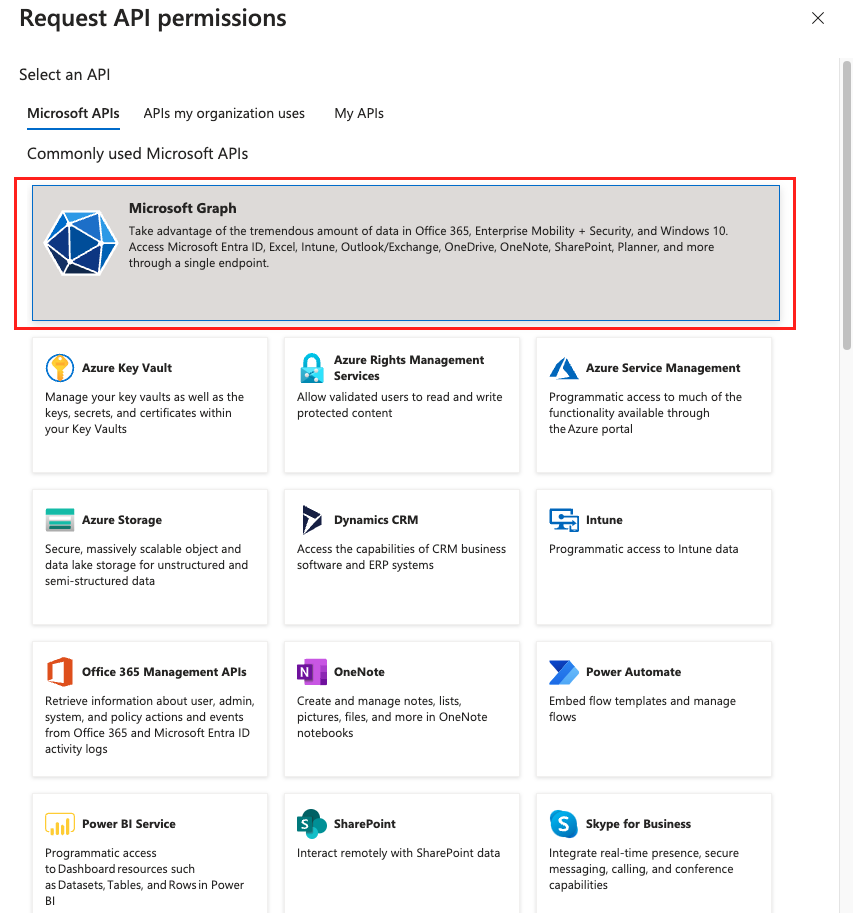Click the Azure Storage icon
The width and height of the screenshot is (853, 913).
tap(59, 520)
